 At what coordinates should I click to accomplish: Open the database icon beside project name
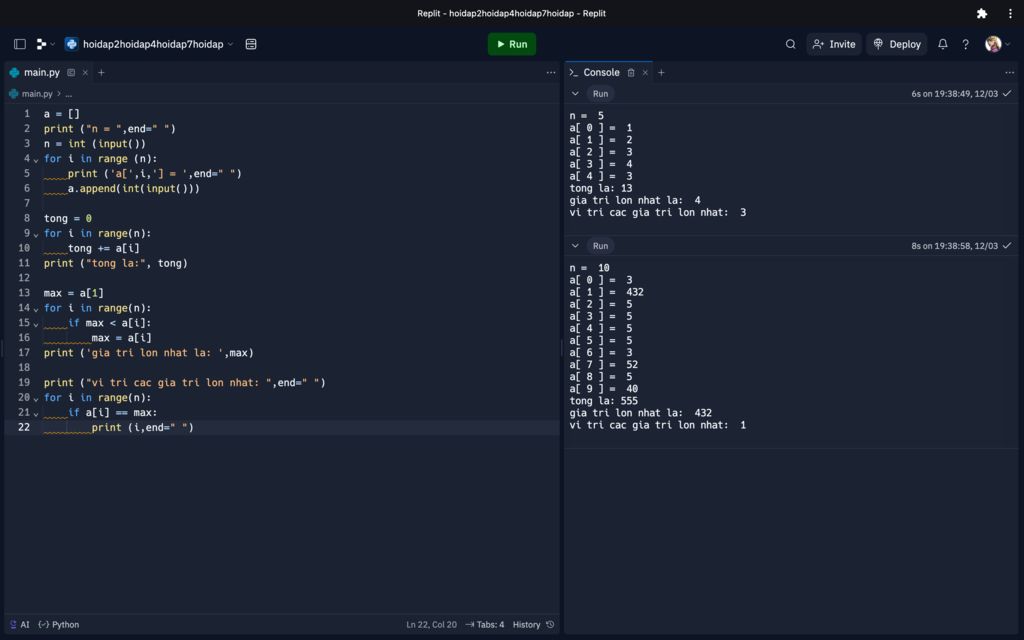251,44
